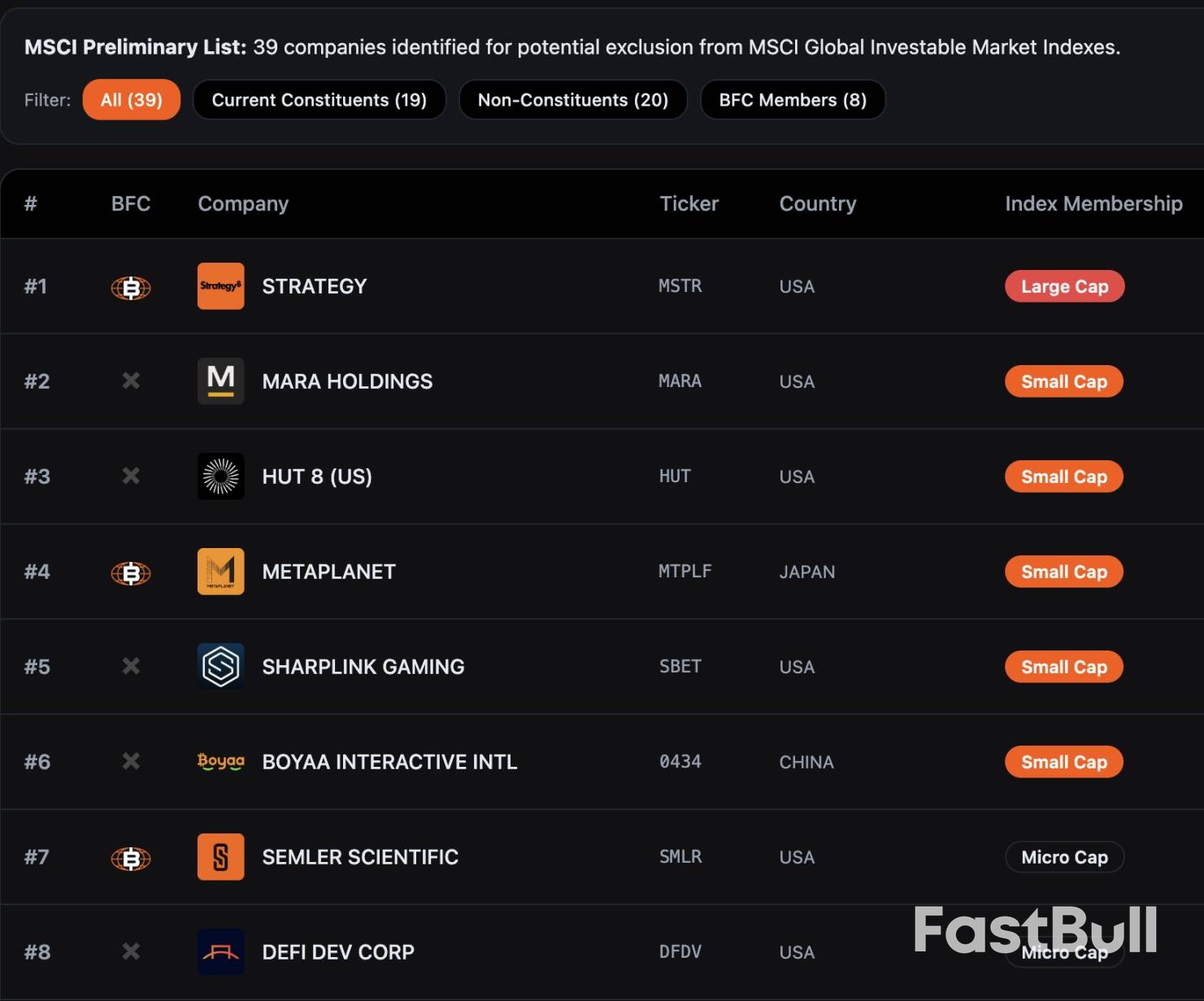Screen dimensions: 1204x1001
Task: Click the Strategy company logo icon
Action: tap(220, 286)
